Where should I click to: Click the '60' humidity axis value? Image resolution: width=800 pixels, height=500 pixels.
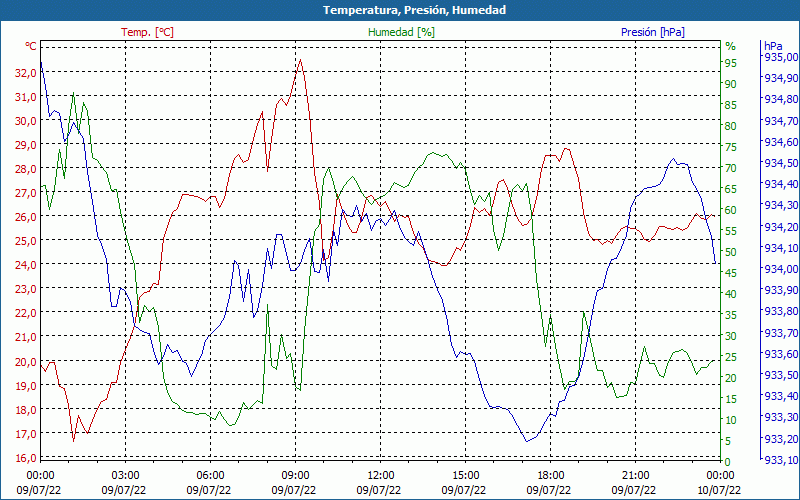[x=731, y=210]
